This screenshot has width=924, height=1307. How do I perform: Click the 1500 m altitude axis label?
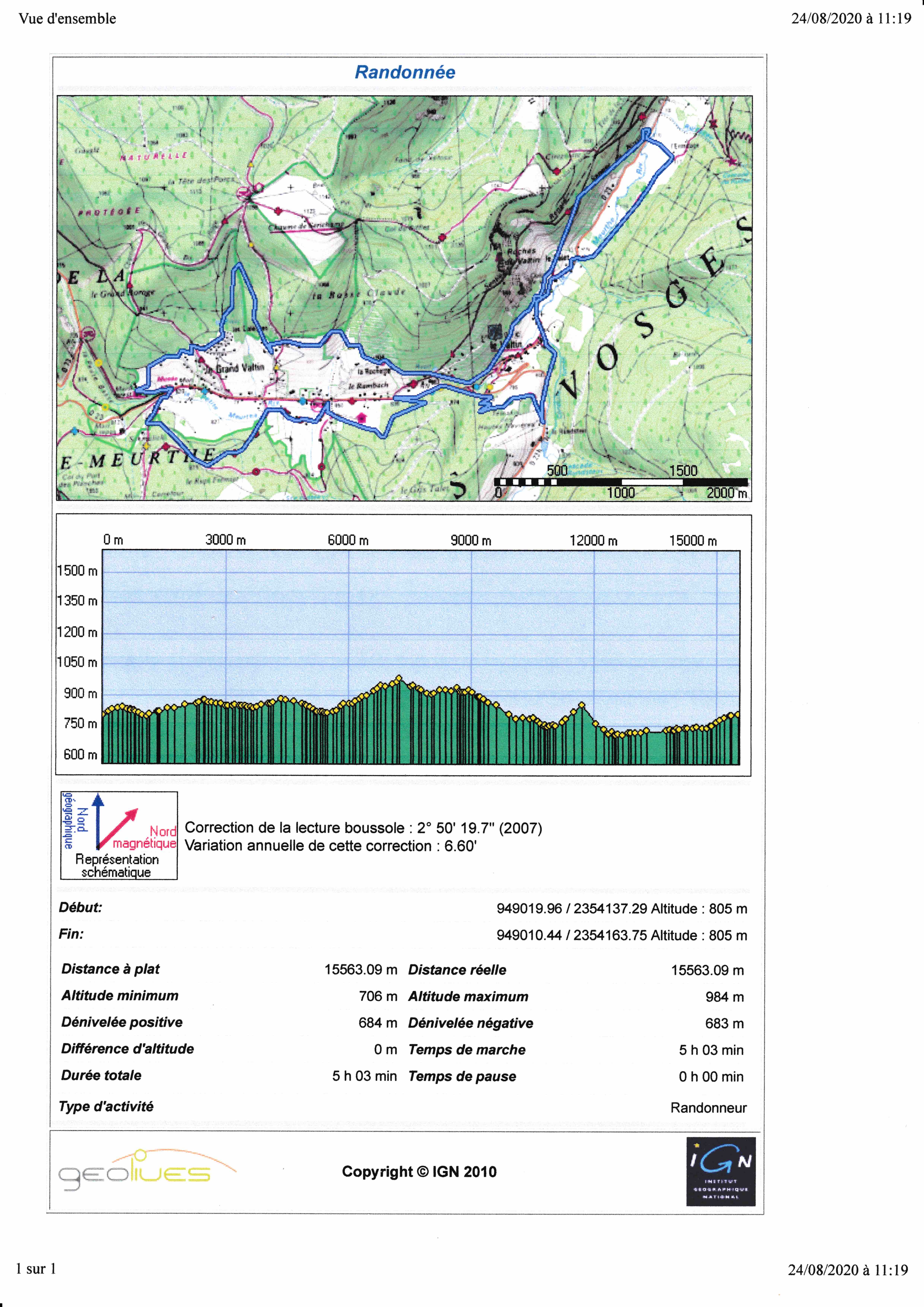[x=77, y=570]
